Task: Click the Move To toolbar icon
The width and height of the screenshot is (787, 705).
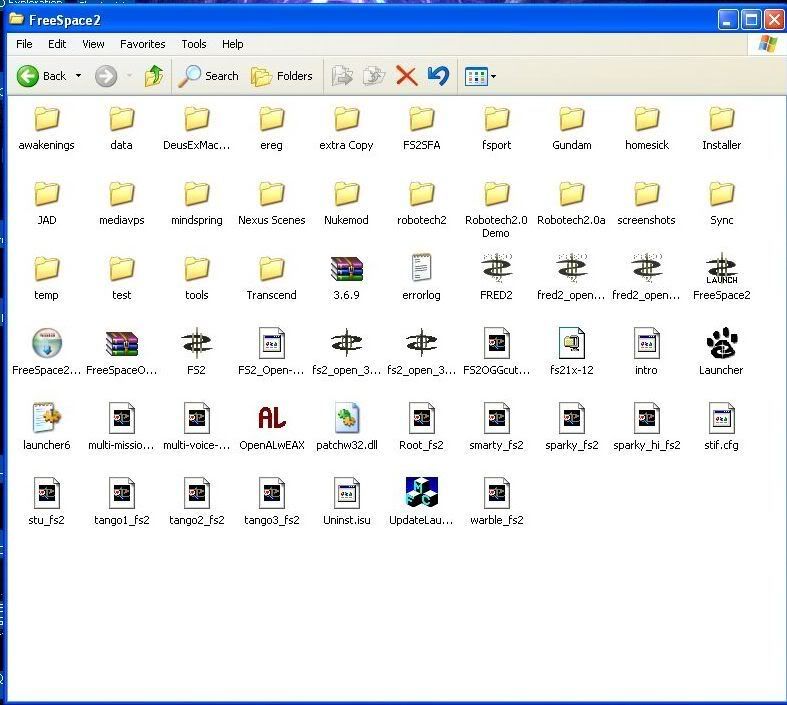Action: click(x=342, y=76)
